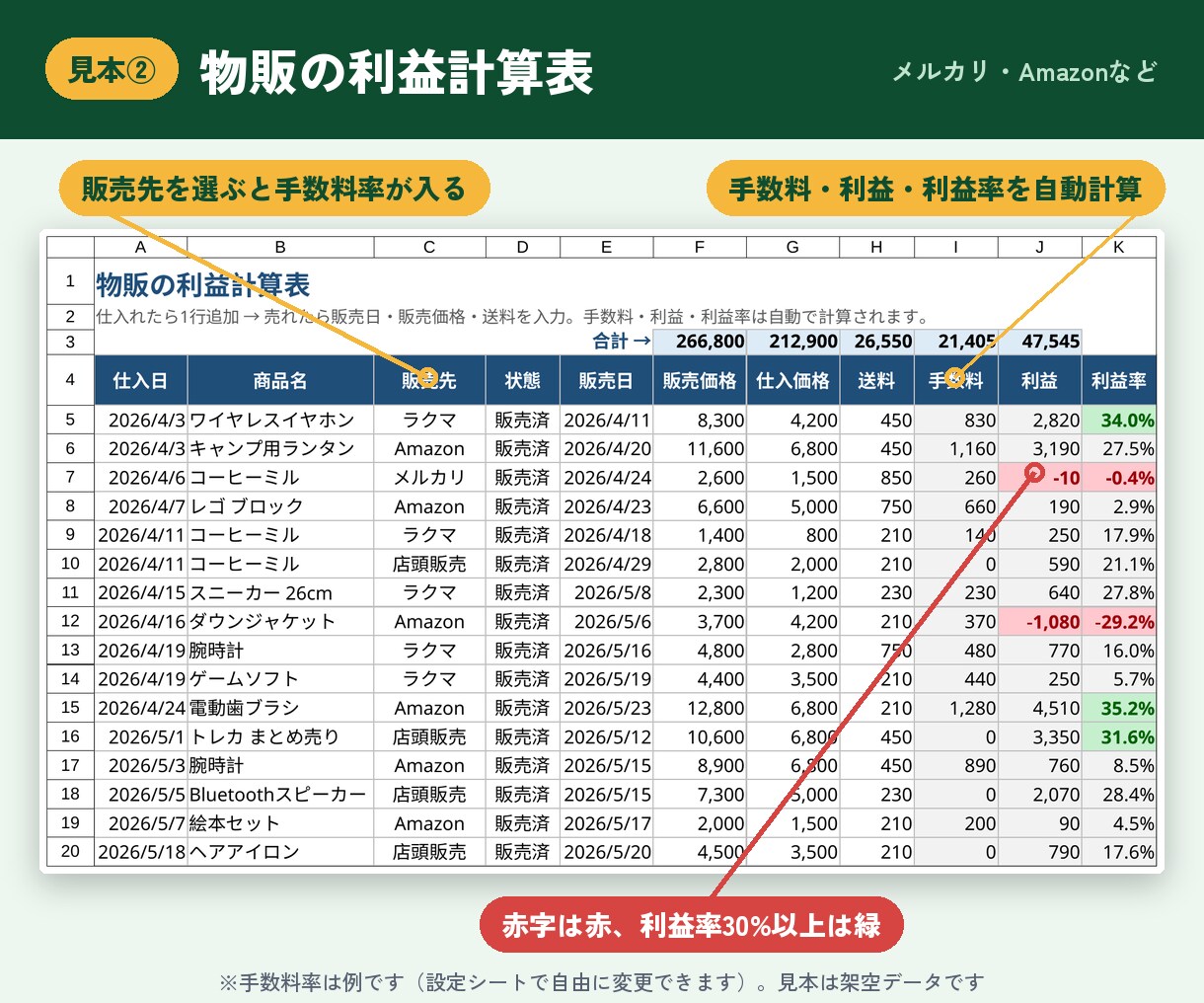Click callout 販売先を選ぶと手数料率が入る
Viewport: 1204px width, 1003px height.
(x=274, y=189)
